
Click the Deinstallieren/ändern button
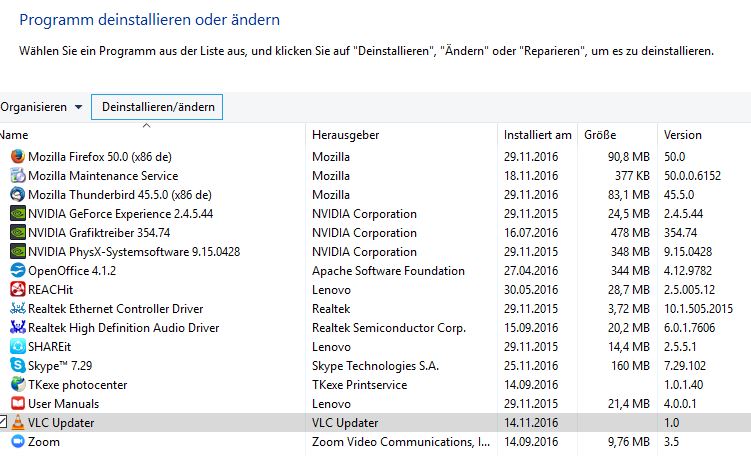click(x=157, y=107)
